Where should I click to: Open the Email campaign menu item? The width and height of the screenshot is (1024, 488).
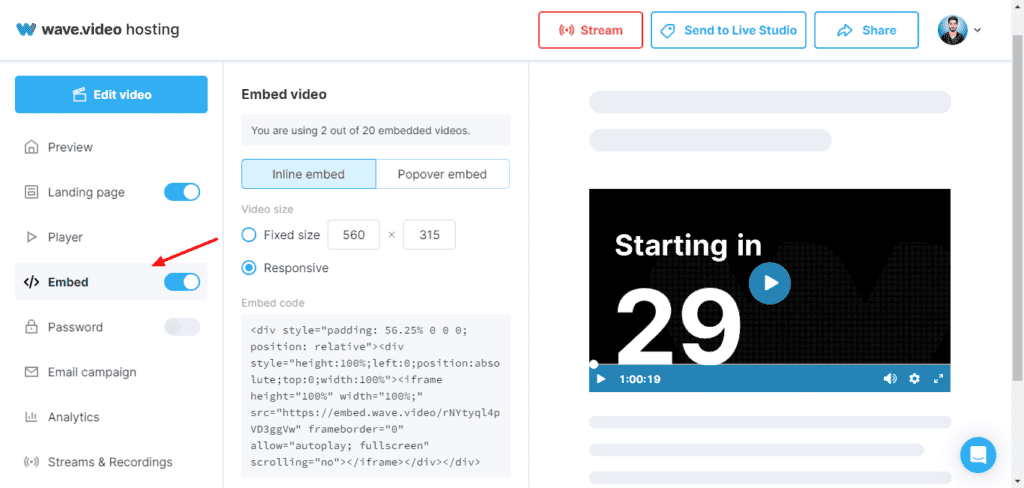[x=111, y=372]
